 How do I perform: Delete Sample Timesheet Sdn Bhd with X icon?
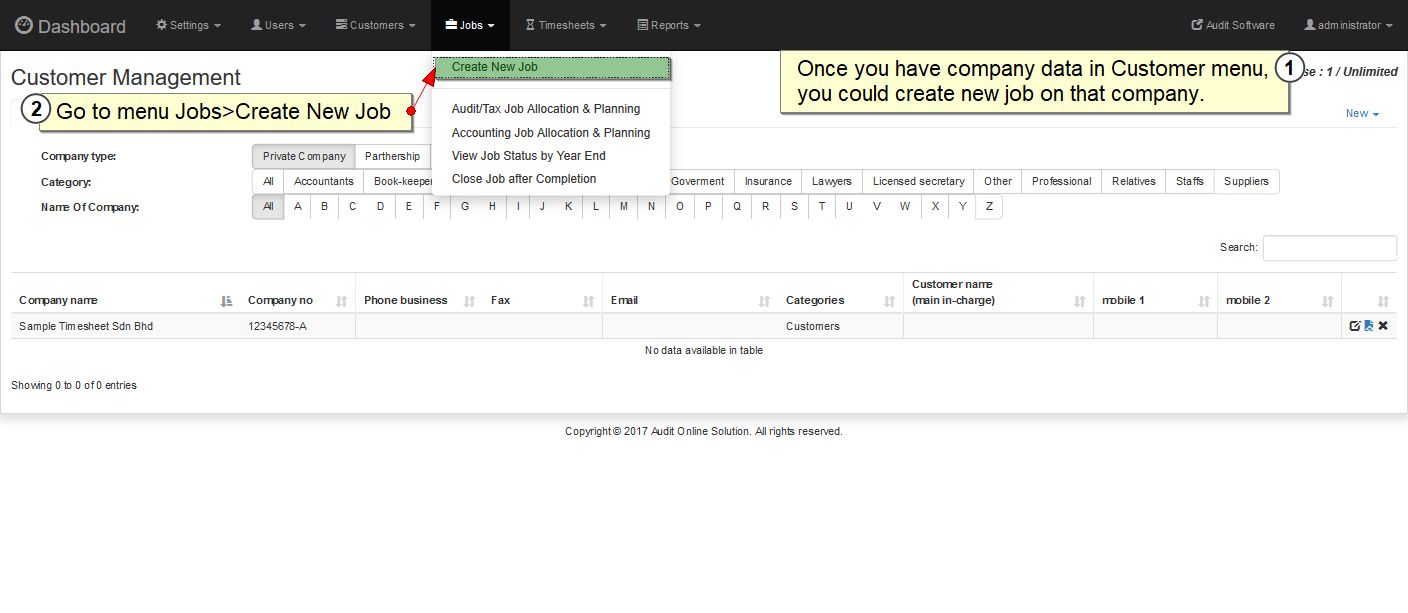1383,326
